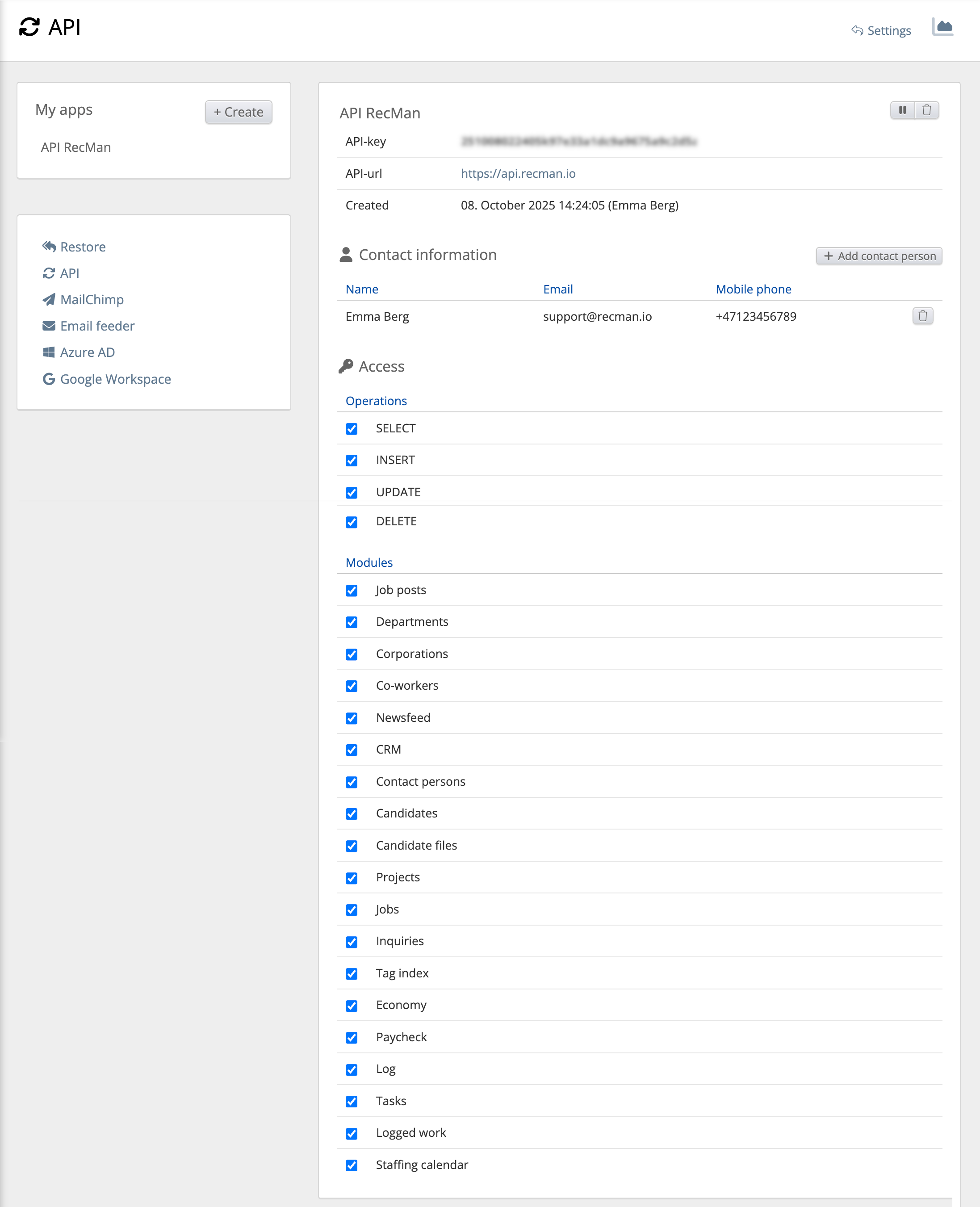980x1207 pixels.
Task: Open the api.recman.io link
Action: tap(518, 173)
